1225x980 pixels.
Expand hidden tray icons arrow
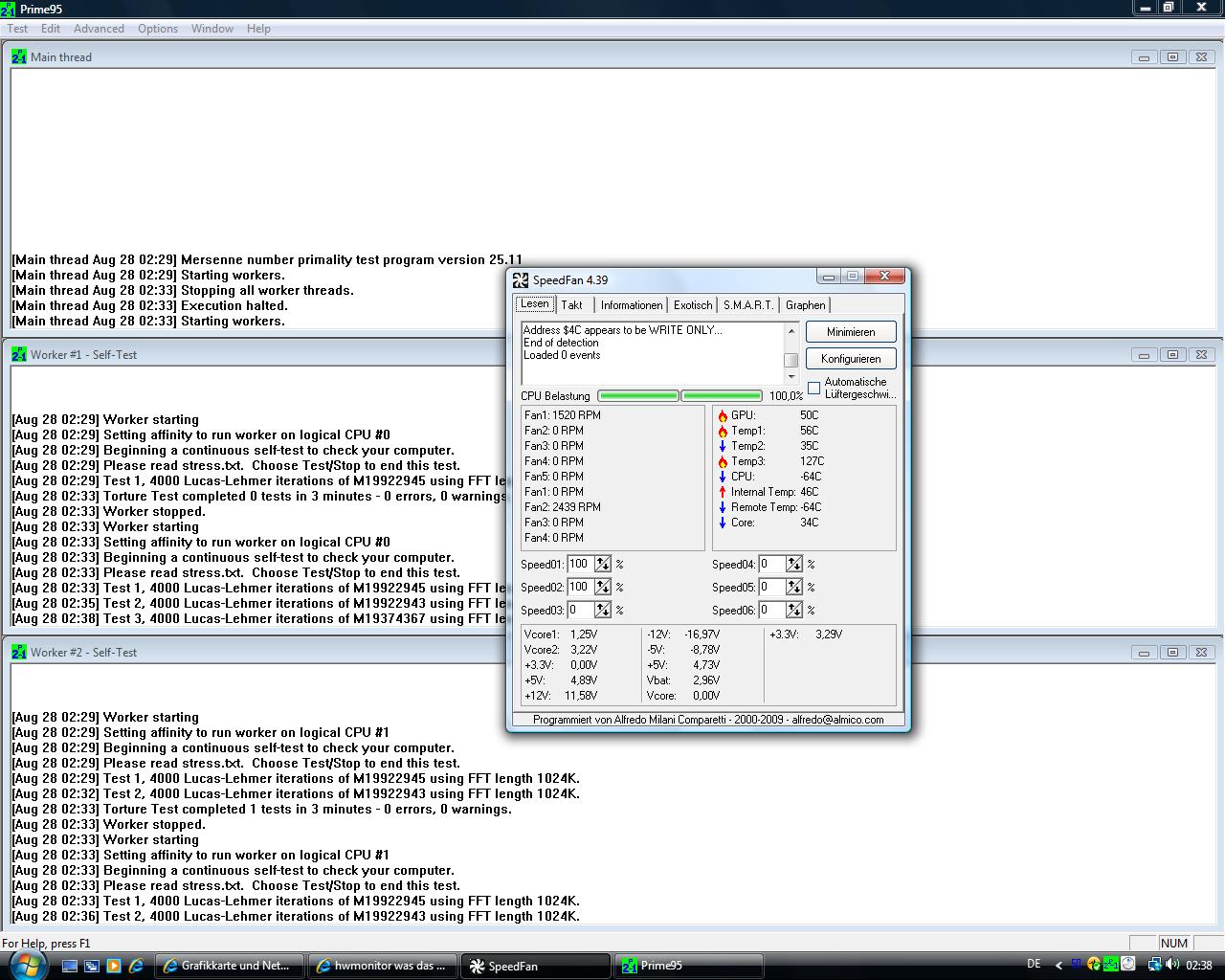coord(1058,966)
